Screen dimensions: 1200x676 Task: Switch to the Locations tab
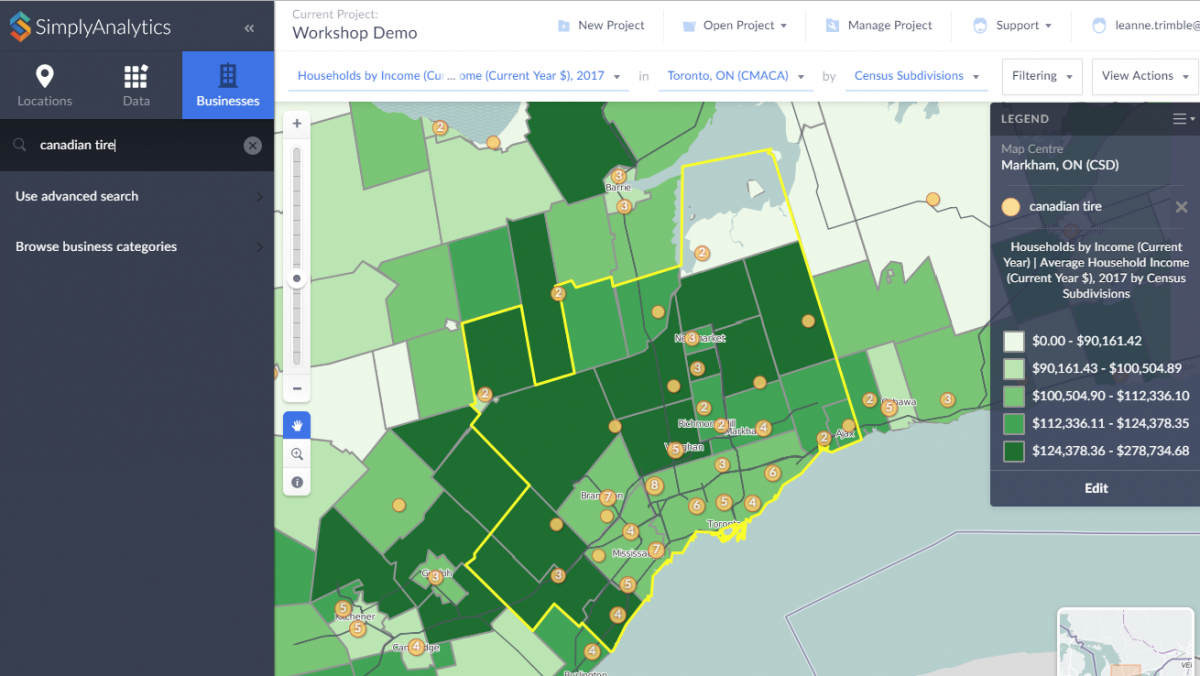pos(45,86)
